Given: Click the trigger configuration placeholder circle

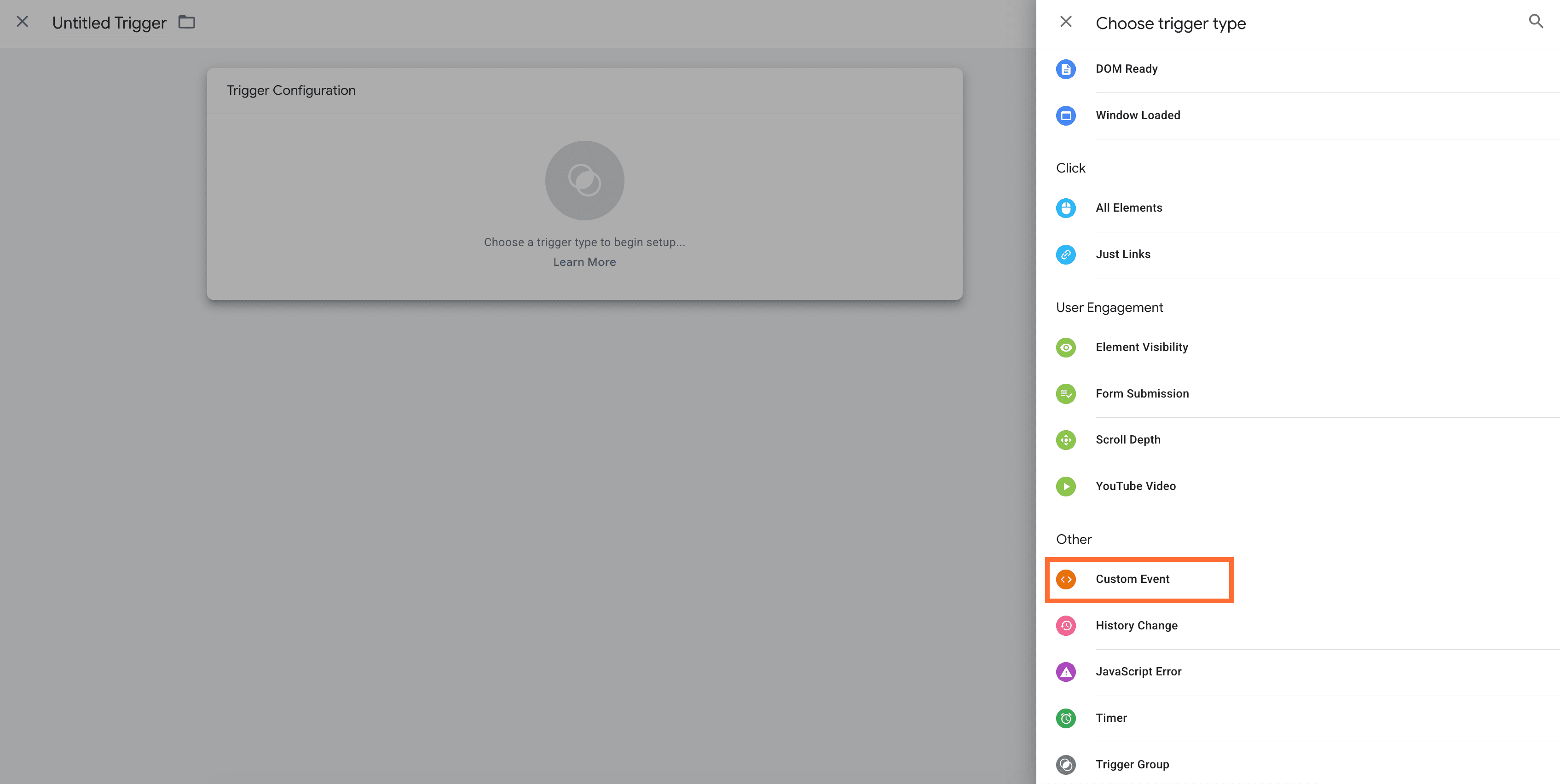Looking at the screenshot, I should coord(584,180).
